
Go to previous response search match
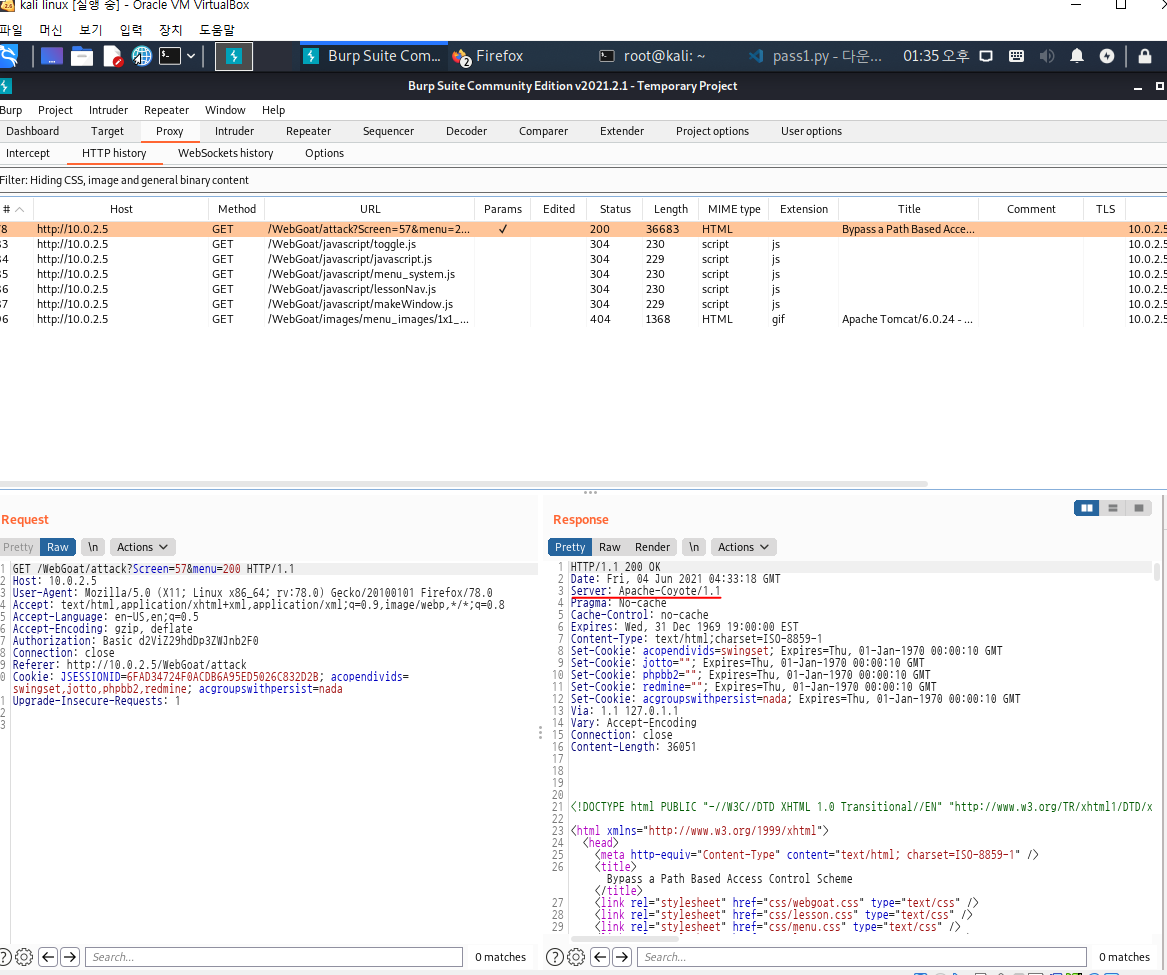(601, 957)
